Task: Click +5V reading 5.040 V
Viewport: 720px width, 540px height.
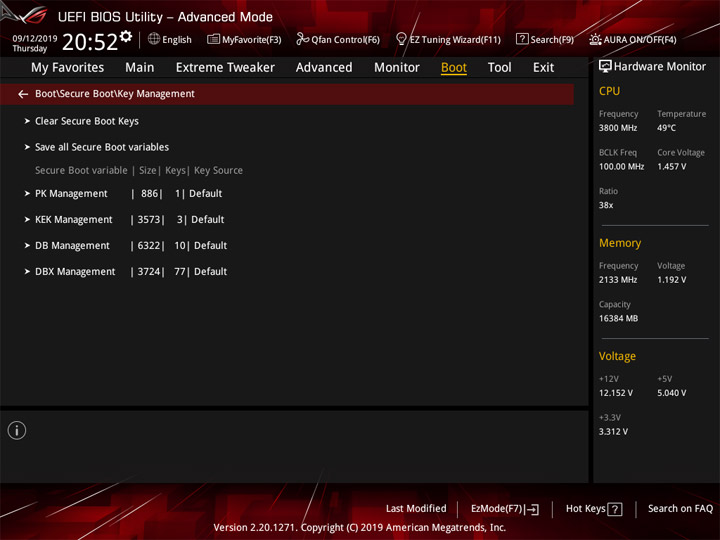Action: point(671,393)
